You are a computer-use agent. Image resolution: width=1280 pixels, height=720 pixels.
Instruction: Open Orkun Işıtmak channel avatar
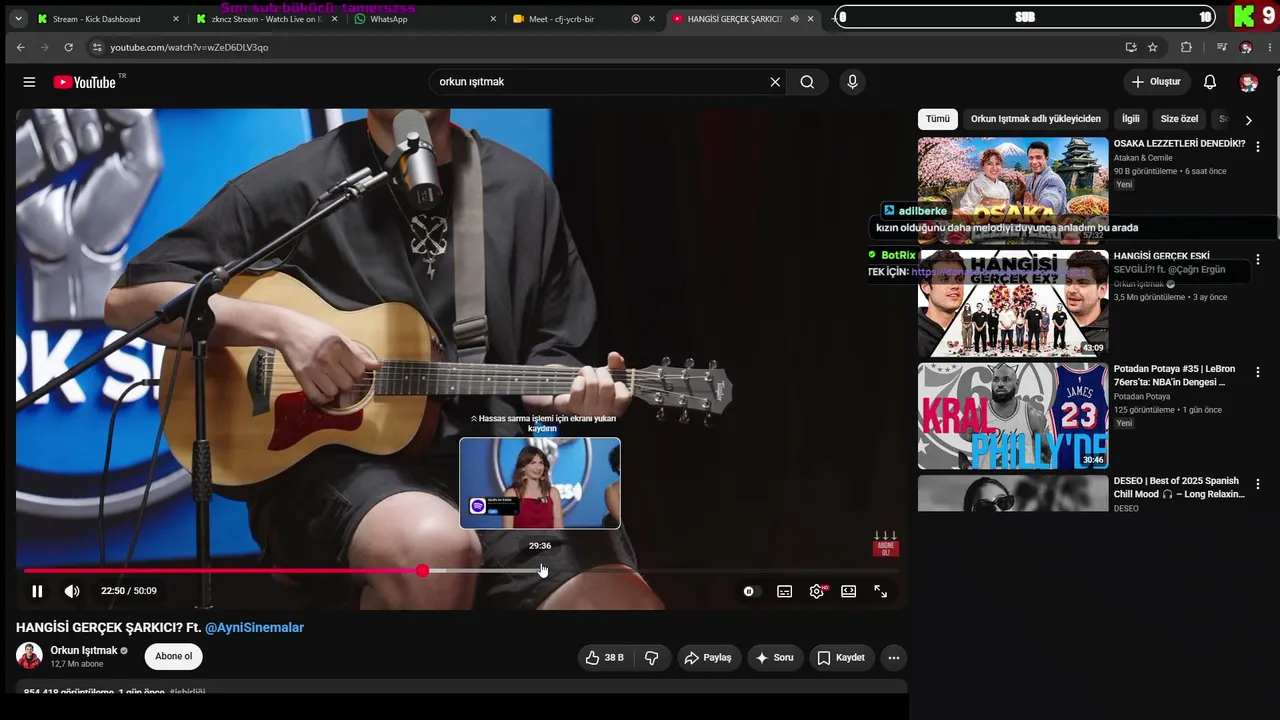point(29,656)
